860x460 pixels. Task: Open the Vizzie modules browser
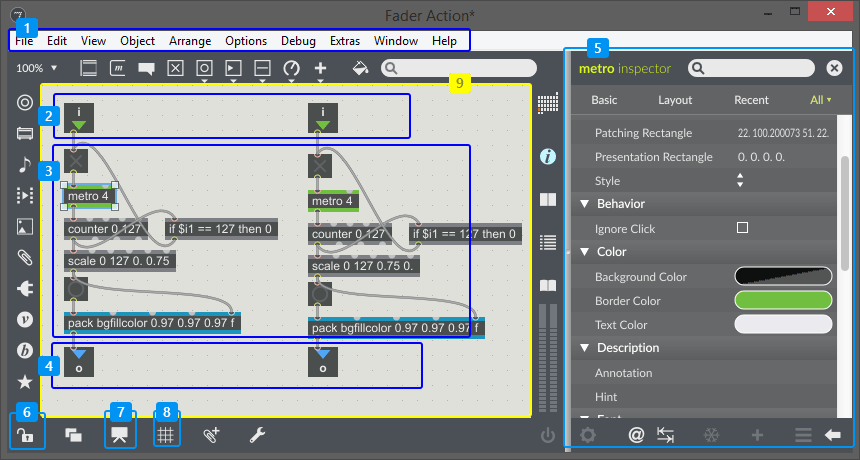[25, 320]
